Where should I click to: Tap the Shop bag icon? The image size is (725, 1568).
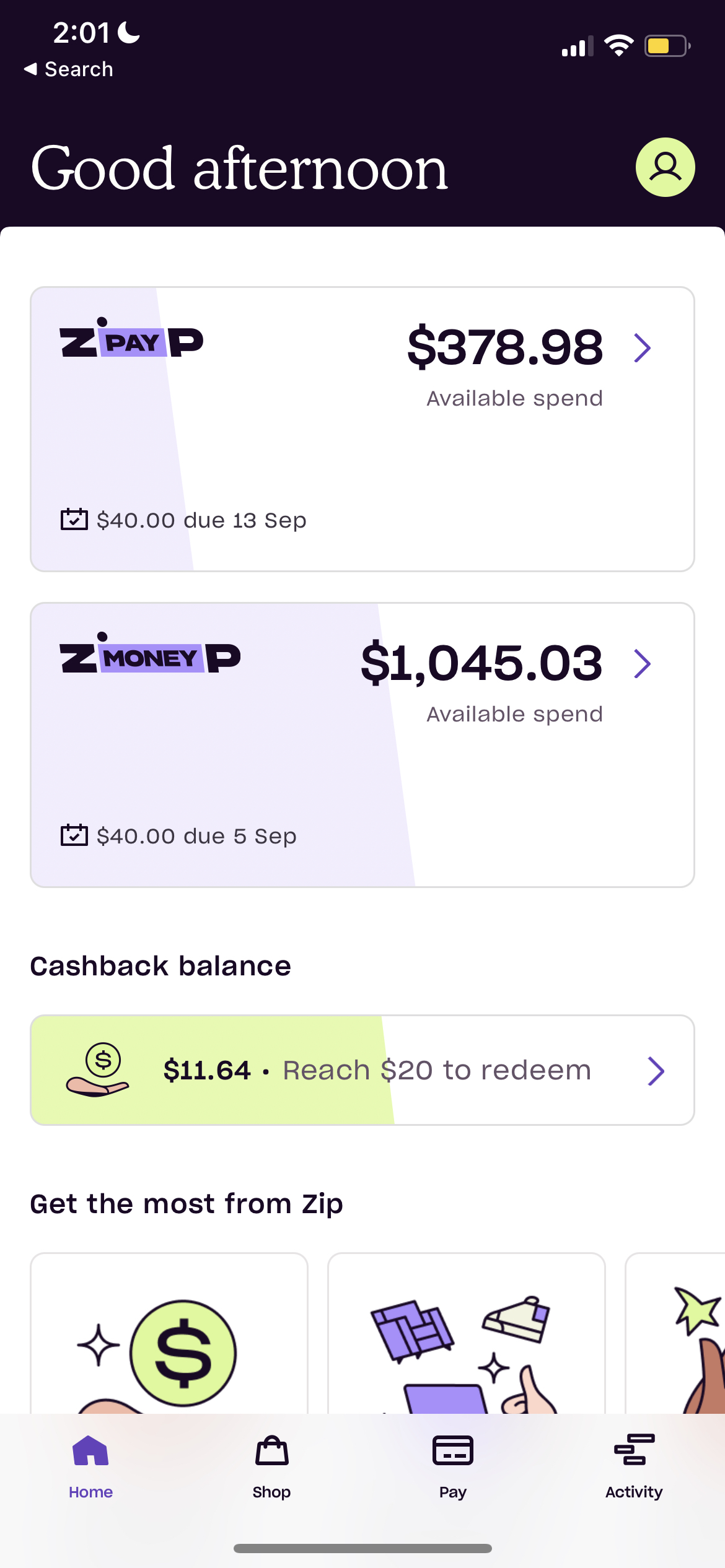pyautogui.click(x=271, y=1449)
